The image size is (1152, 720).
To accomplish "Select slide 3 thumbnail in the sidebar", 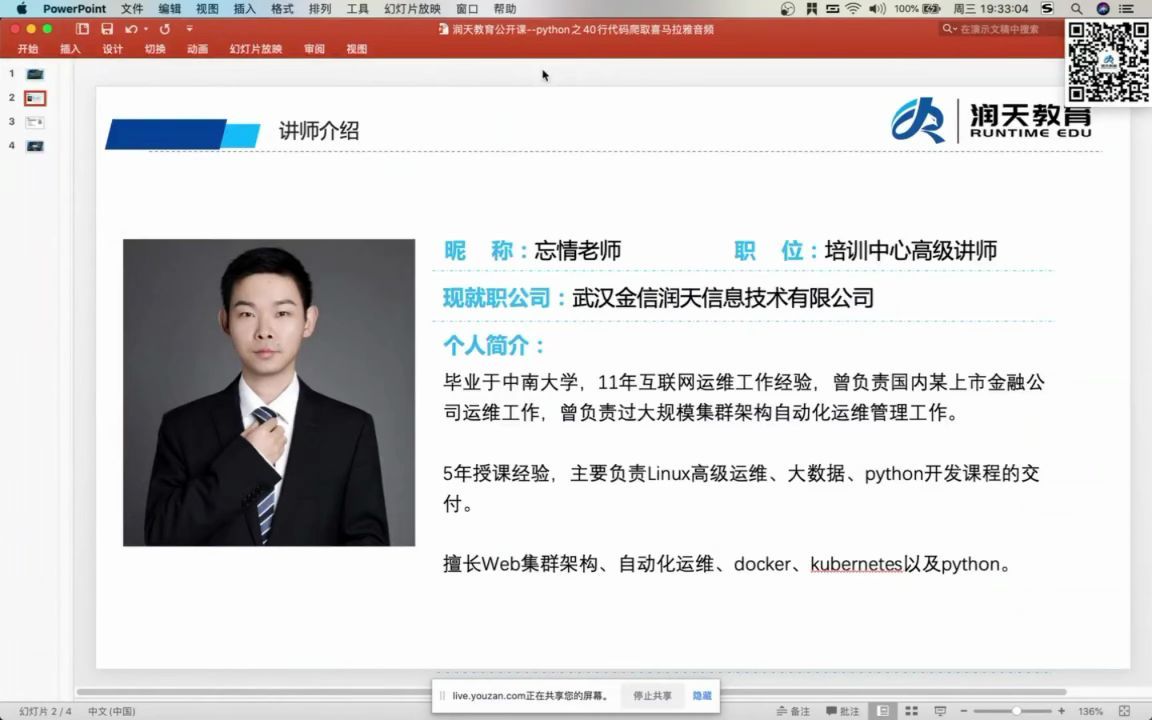I will point(34,121).
